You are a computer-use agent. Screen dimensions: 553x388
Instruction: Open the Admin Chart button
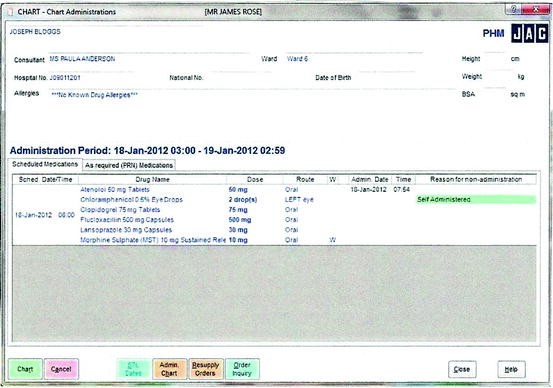(x=169, y=369)
